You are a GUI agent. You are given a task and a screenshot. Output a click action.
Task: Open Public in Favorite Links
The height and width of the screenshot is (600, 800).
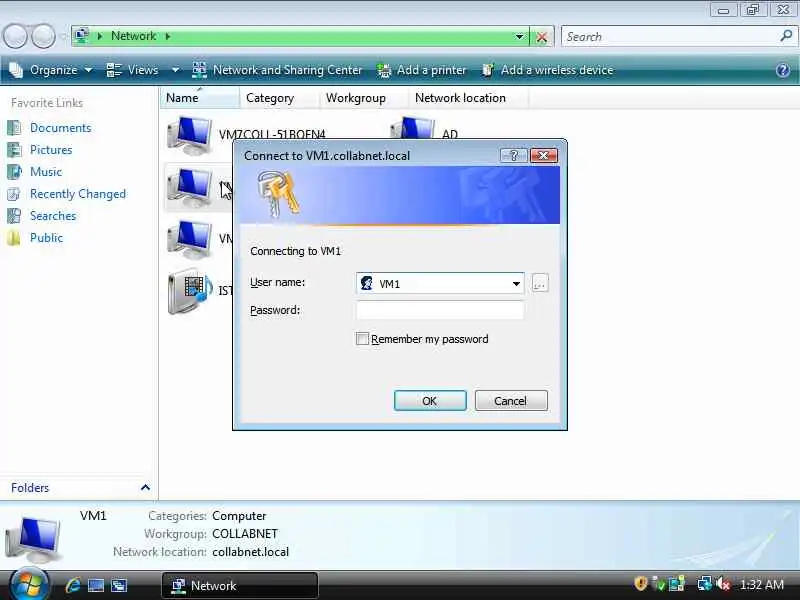(46, 238)
